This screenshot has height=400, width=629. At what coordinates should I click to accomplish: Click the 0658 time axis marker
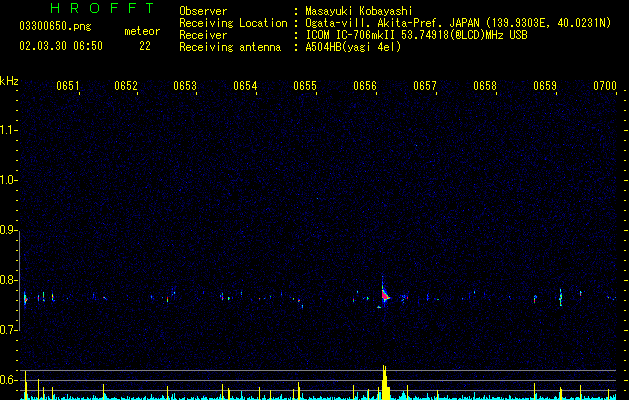coord(485,86)
